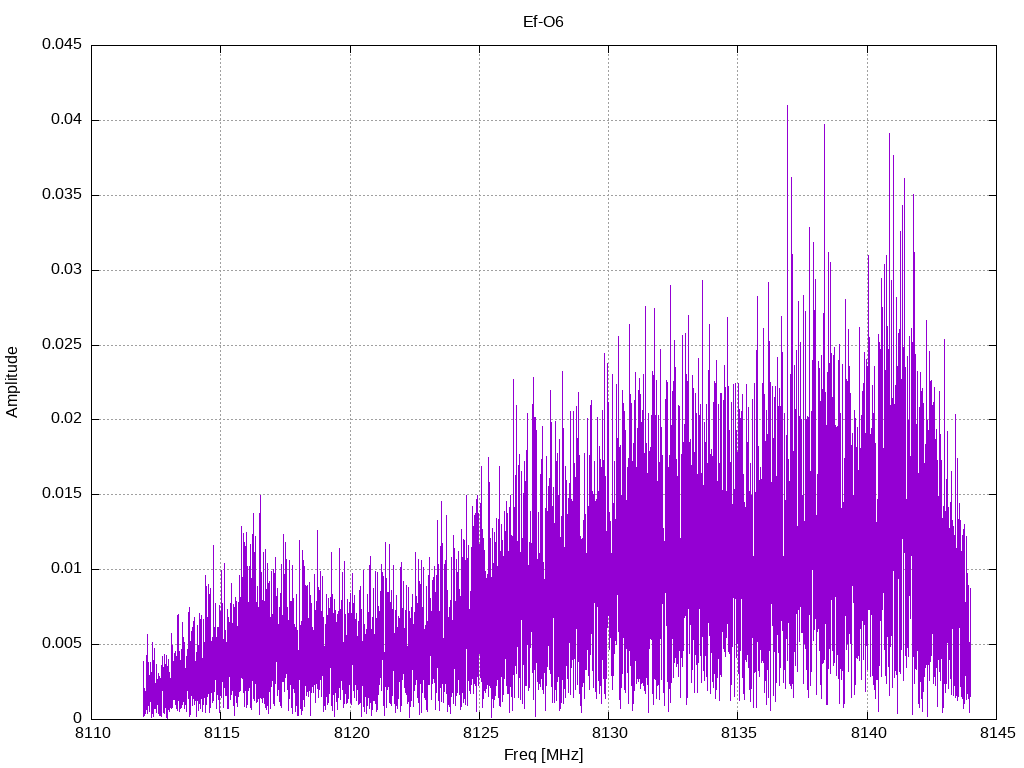Image resolution: width=1024 pixels, height=768 pixels.
Task: Click the 8110 x-axis tick label
Action: coord(93,733)
